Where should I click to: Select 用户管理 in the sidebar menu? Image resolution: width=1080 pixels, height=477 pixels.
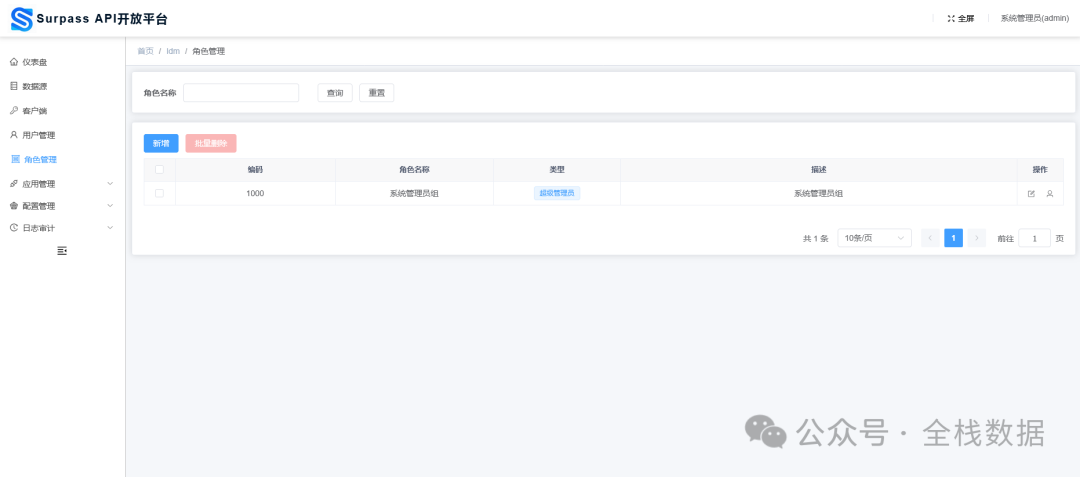pyautogui.click(x=38, y=135)
